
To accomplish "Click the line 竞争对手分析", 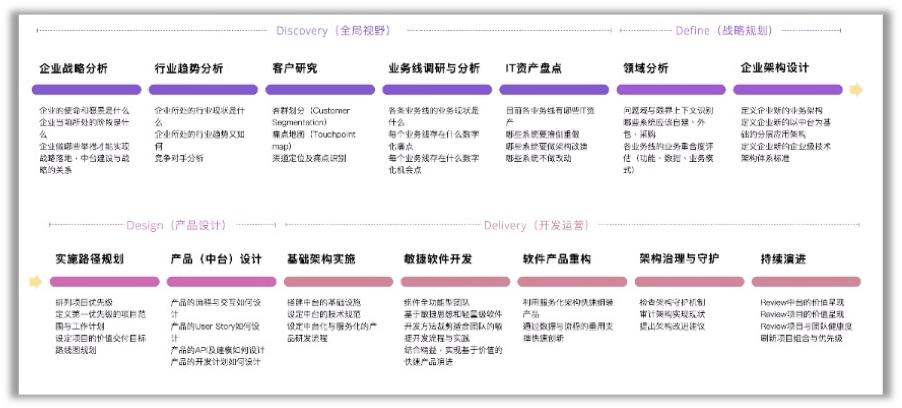I will click(179, 158).
